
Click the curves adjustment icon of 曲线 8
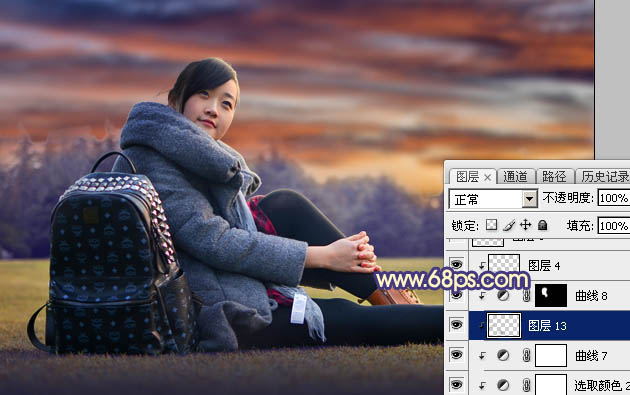(x=503, y=296)
